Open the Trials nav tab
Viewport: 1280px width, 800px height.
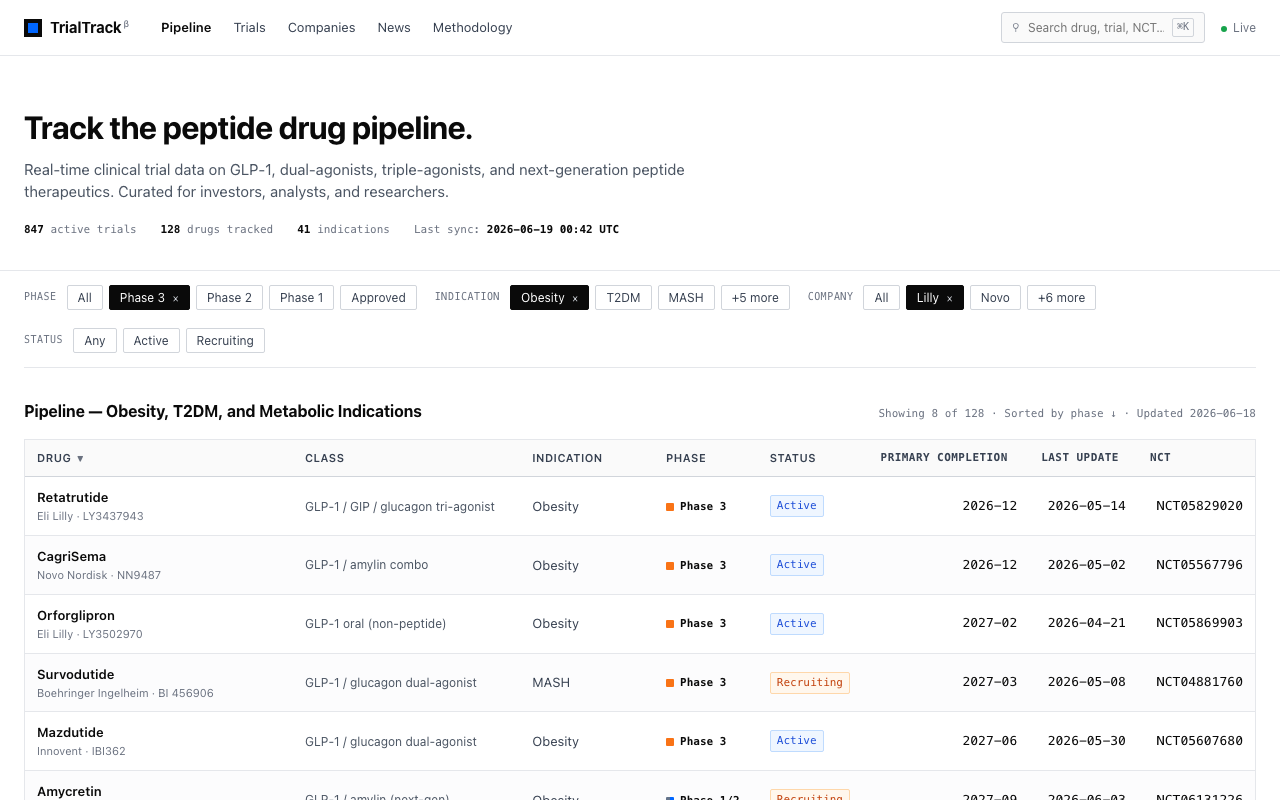pyautogui.click(x=250, y=28)
